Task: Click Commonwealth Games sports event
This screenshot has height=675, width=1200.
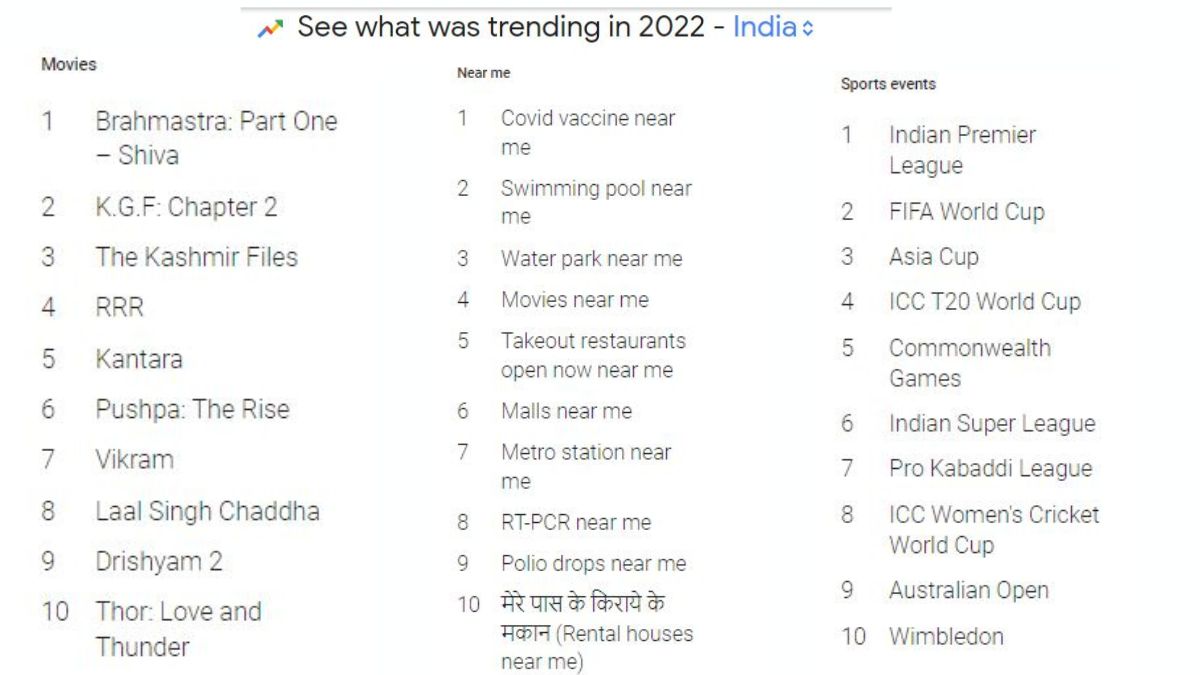Action: click(969, 363)
